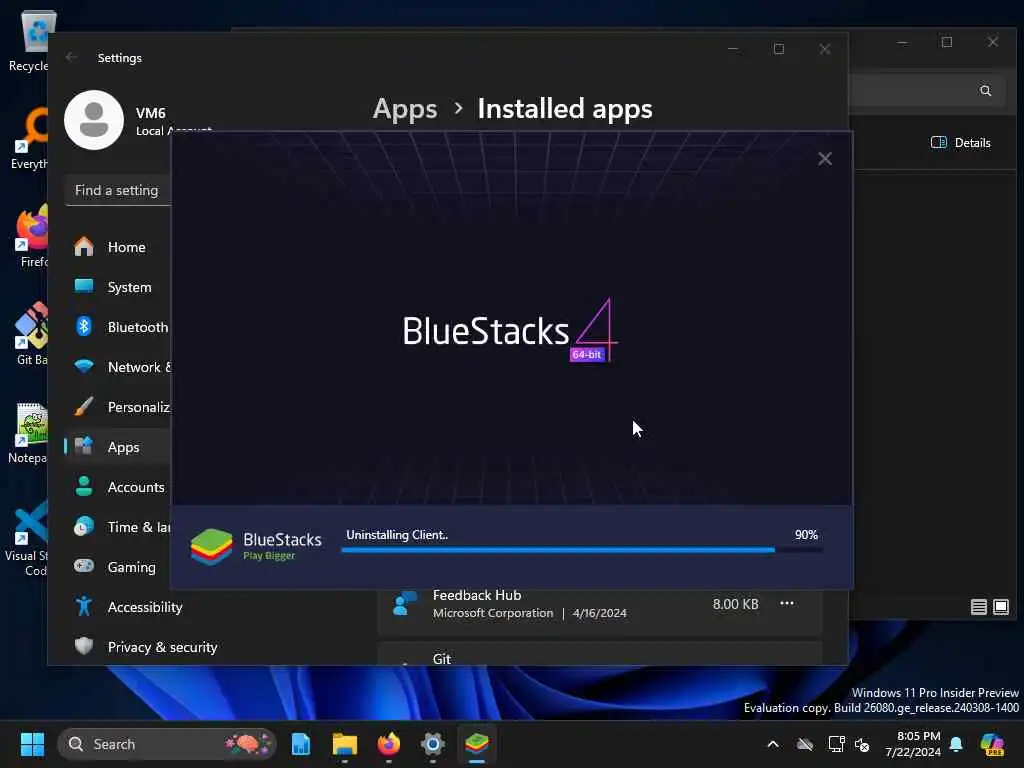Click the network display tray icon
The height and width of the screenshot is (768, 1024).
(836, 744)
